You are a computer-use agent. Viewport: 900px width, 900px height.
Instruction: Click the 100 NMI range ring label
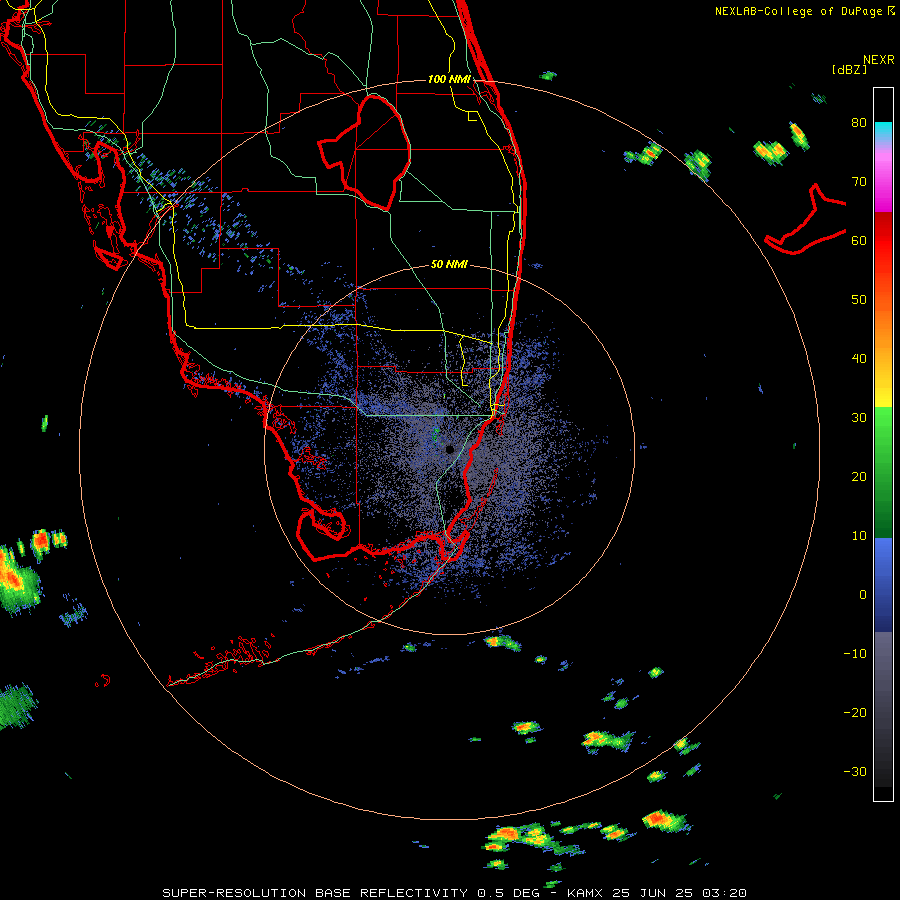449,79
